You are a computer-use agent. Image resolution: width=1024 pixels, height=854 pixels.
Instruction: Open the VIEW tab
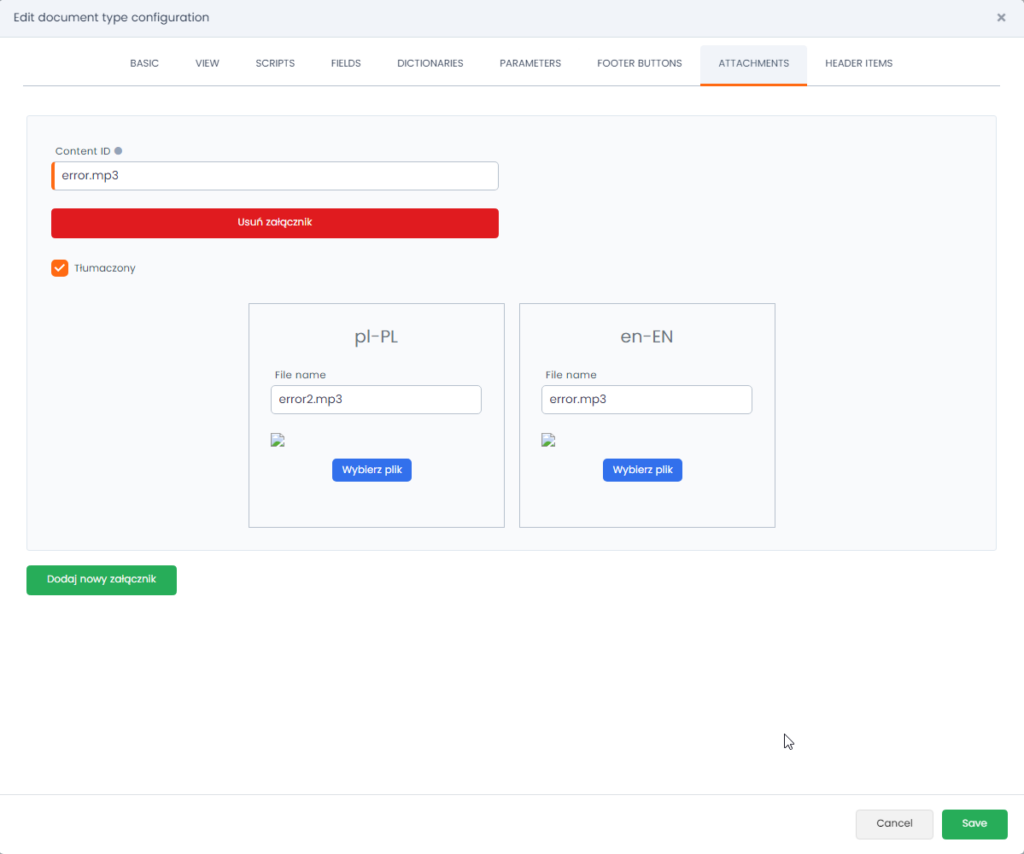click(x=207, y=63)
